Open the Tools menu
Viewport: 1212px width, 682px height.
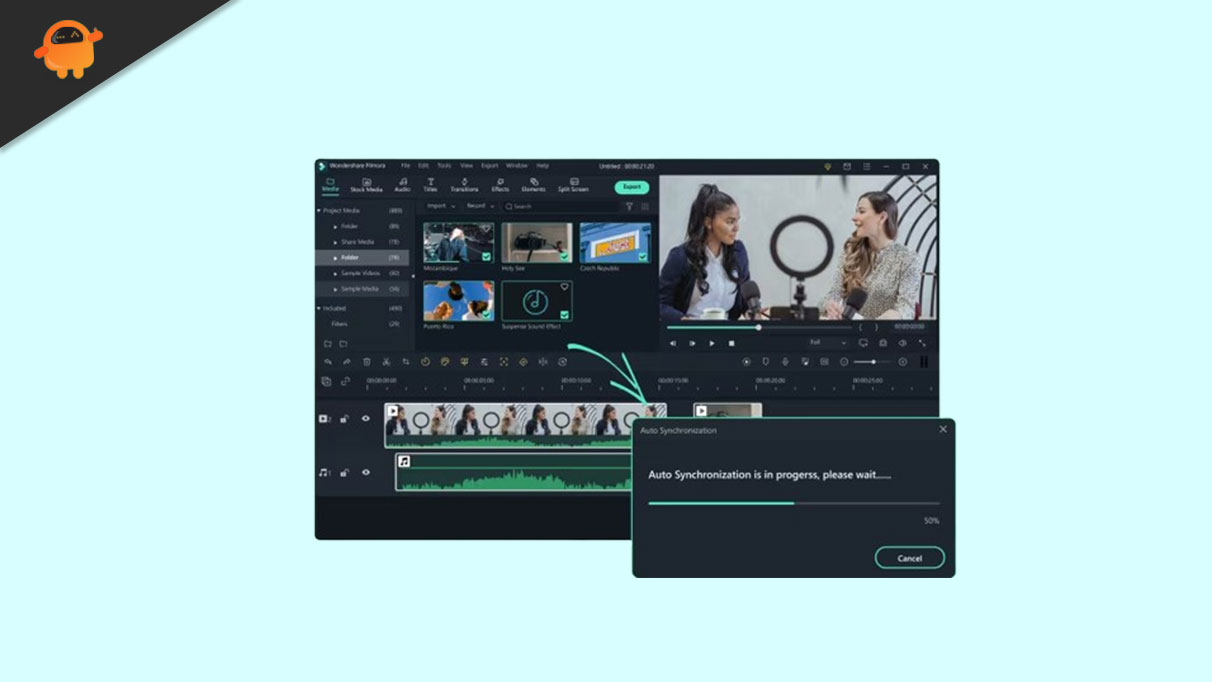[x=444, y=165]
